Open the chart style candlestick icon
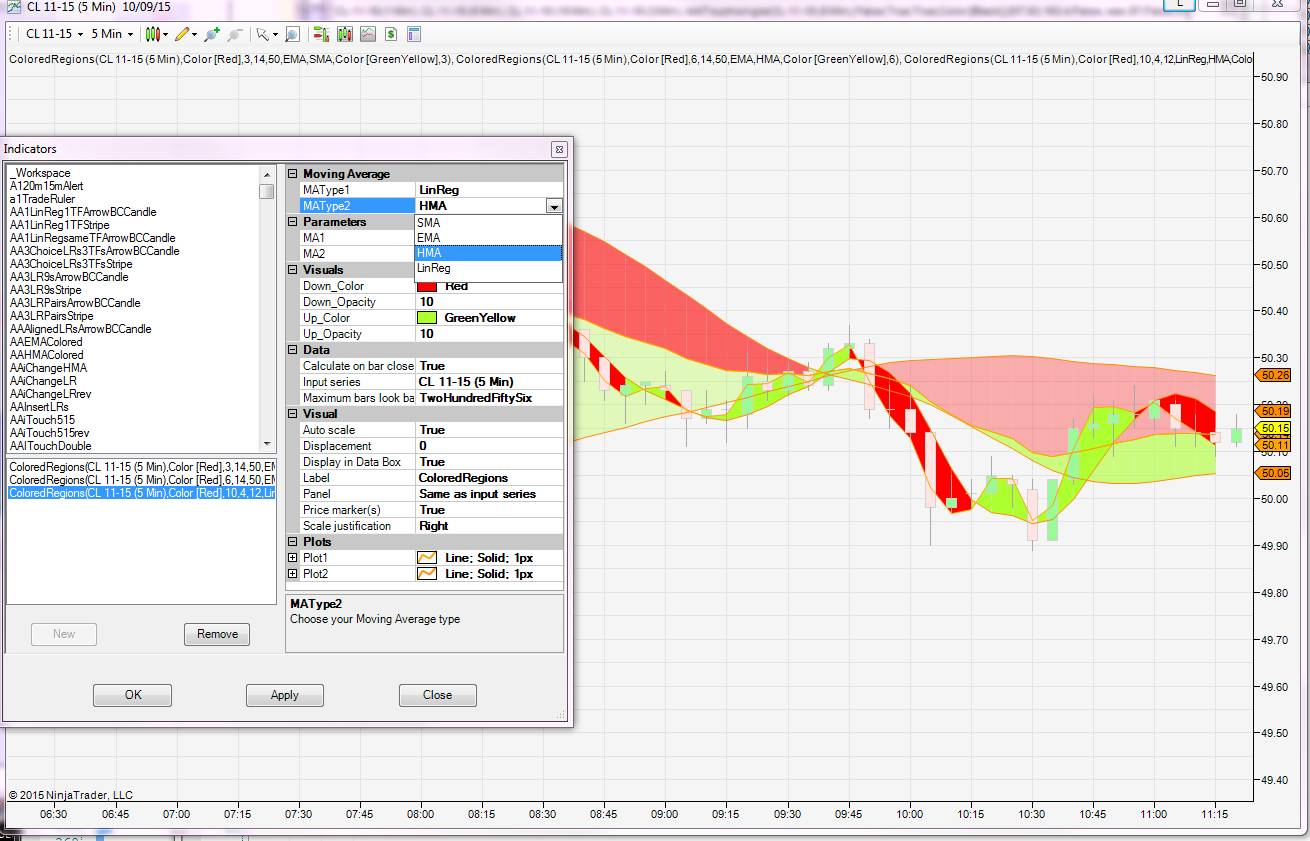The image size is (1310, 841). coord(153,34)
